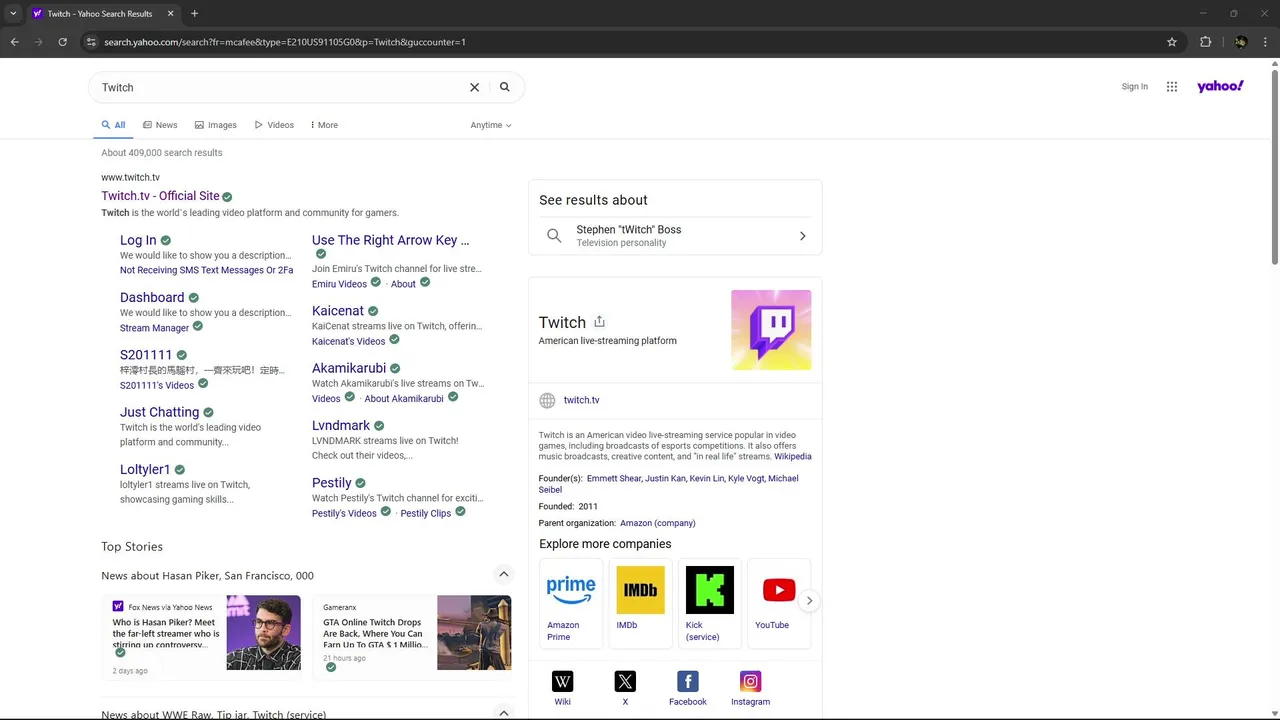Open twitch.tv link in knowledge panel

(581, 400)
